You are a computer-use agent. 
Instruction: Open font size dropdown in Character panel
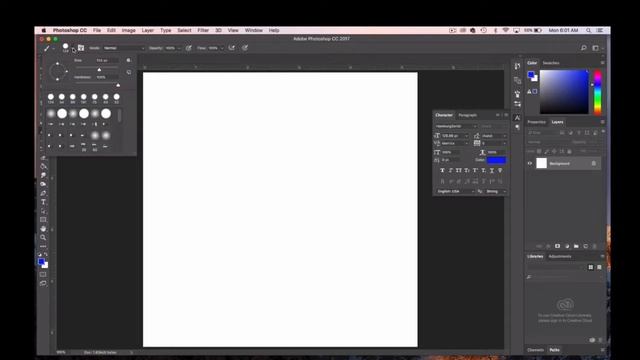(x=455, y=136)
